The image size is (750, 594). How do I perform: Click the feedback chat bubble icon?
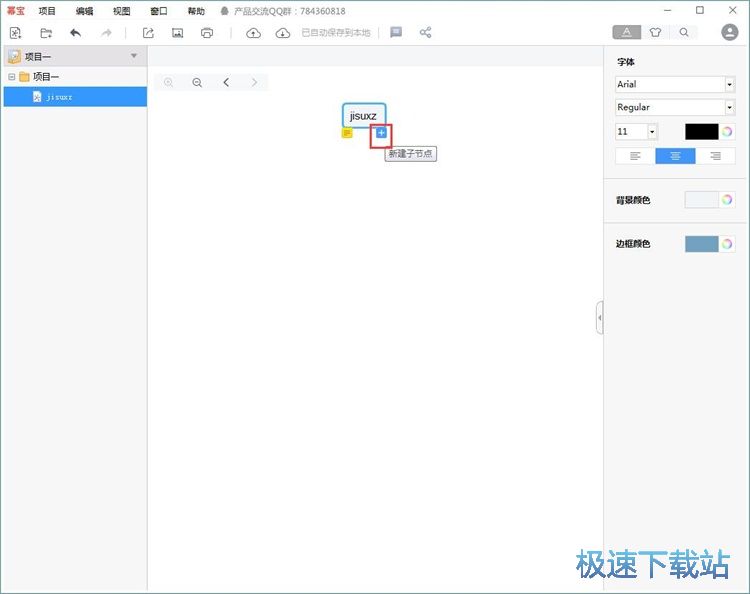pos(396,32)
